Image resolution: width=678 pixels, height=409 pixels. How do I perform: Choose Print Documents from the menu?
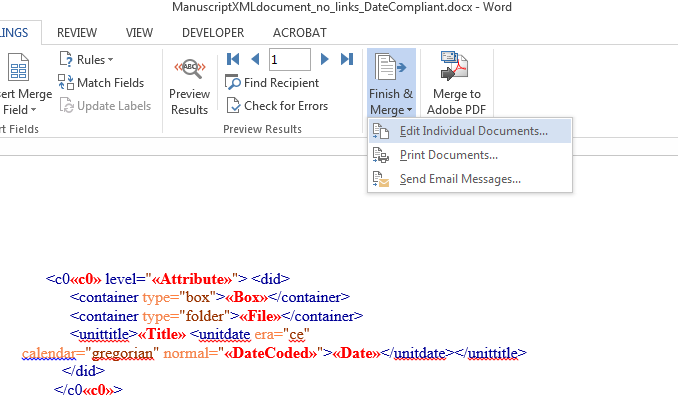tap(448, 155)
